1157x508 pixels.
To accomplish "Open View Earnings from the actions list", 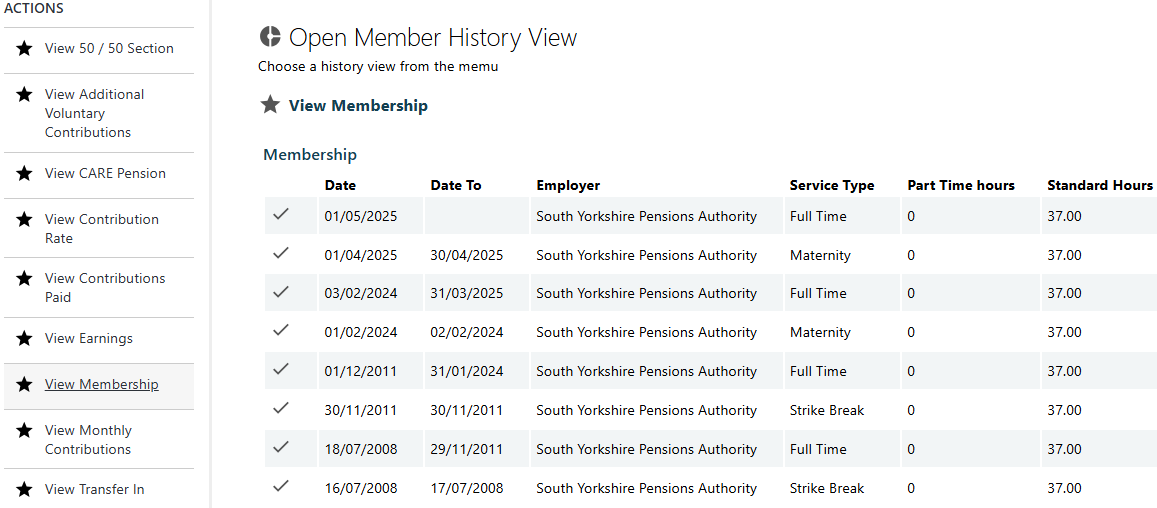I will 88,338.
